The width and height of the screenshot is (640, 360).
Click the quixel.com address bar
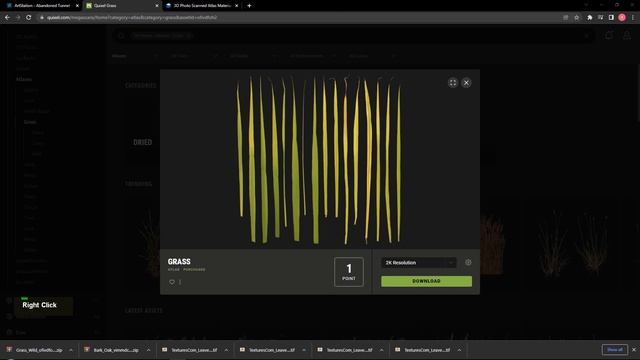point(302,18)
